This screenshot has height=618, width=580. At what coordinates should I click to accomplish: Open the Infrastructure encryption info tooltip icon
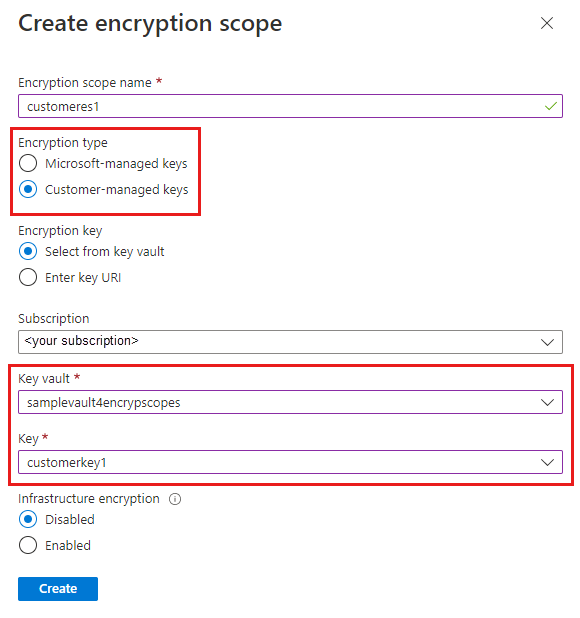175,499
